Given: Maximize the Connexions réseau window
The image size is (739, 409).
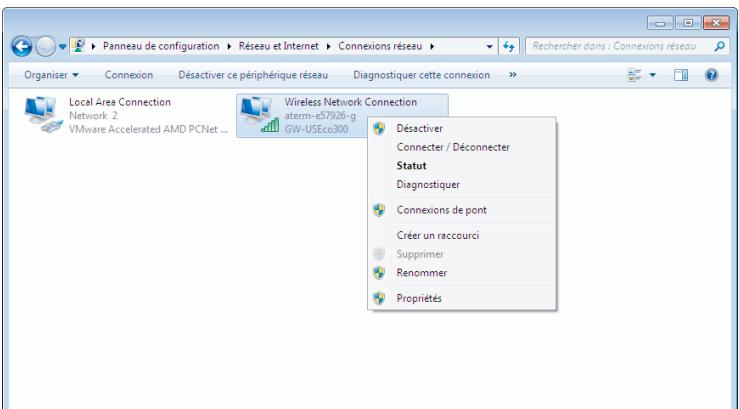Looking at the screenshot, I should click(688, 23).
